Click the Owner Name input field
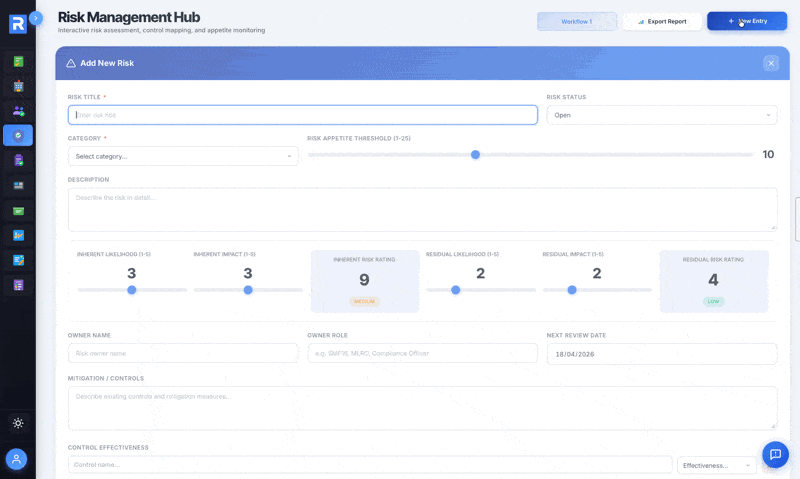The height and width of the screenshot is (479, 800). (183, 353)
